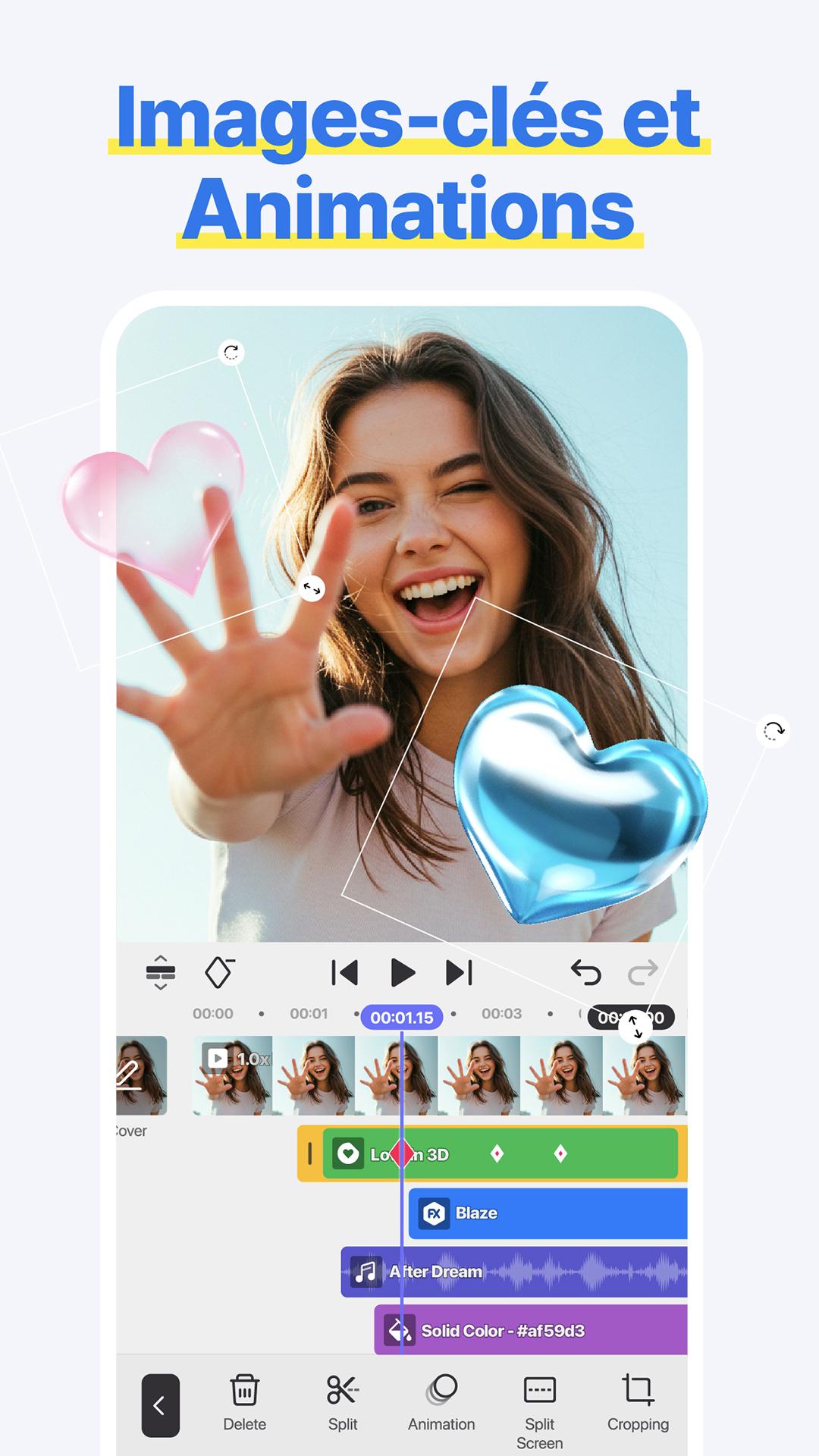
Task: Click the resize handle of pink heart sticker
Action: (x=312, y=588)
